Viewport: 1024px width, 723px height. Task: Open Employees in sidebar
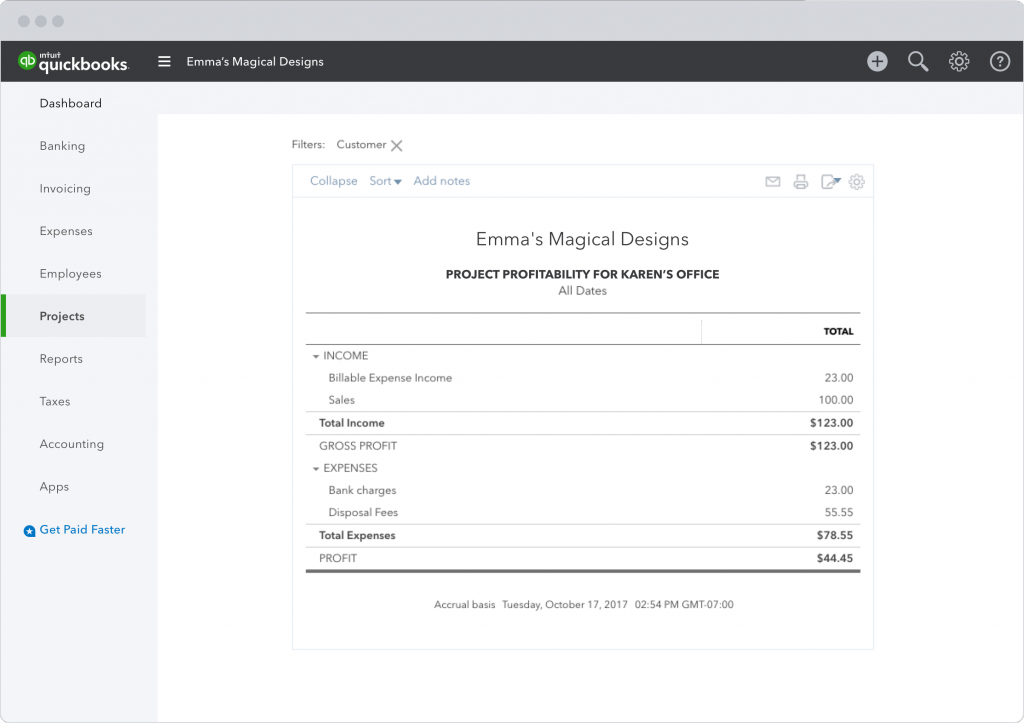[71, 274]
